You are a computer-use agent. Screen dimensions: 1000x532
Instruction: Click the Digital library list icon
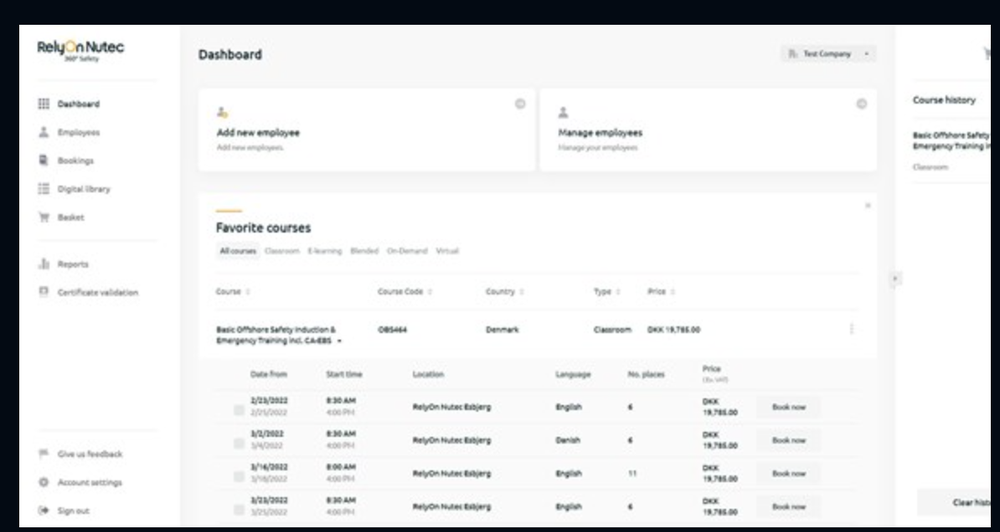43,189
